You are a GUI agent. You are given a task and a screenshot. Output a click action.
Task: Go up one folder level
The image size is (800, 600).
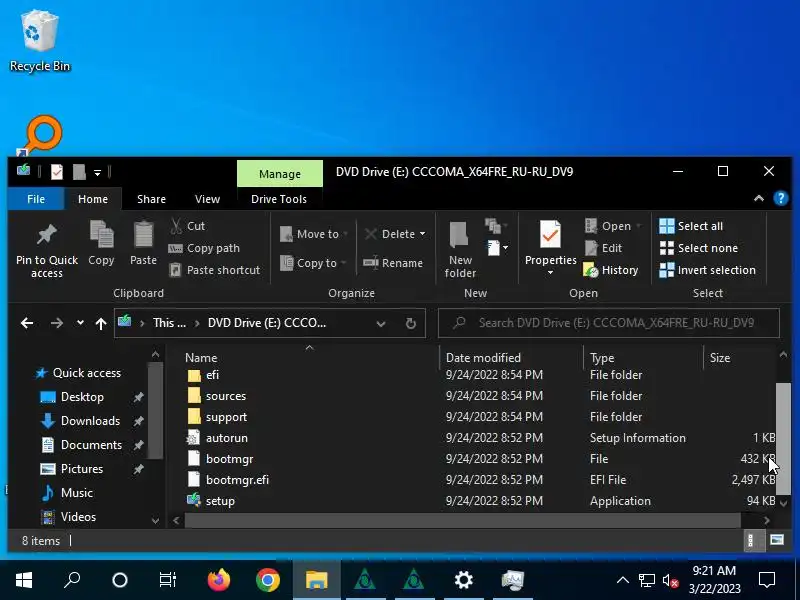[101, 323]
